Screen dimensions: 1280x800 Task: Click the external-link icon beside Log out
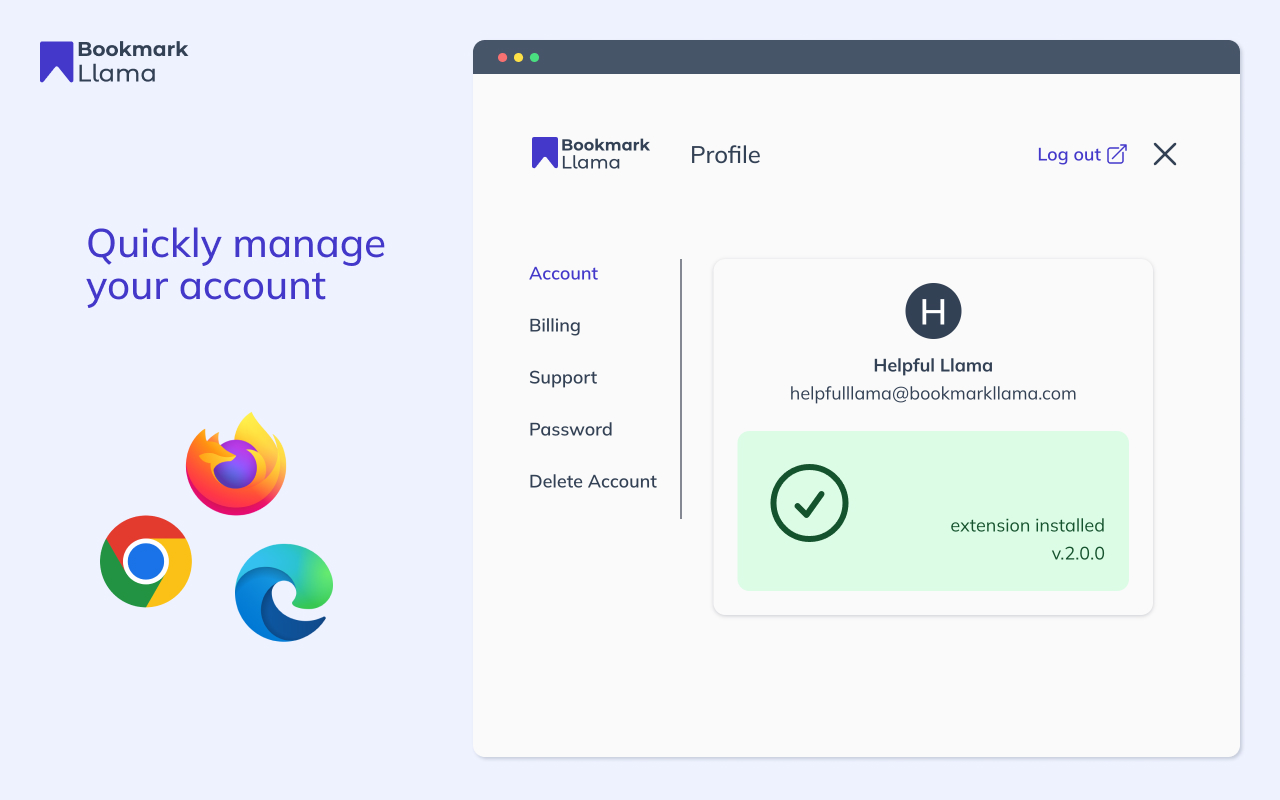pos(1117,154)
